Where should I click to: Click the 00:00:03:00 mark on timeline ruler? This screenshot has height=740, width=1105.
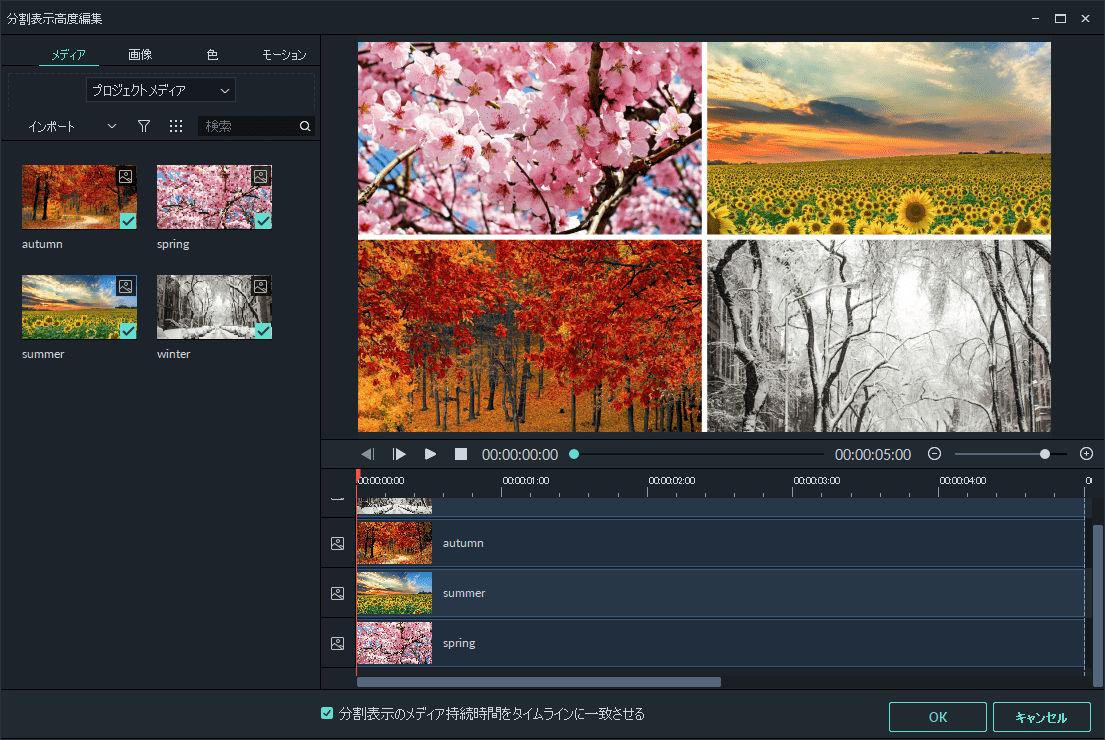817,481
